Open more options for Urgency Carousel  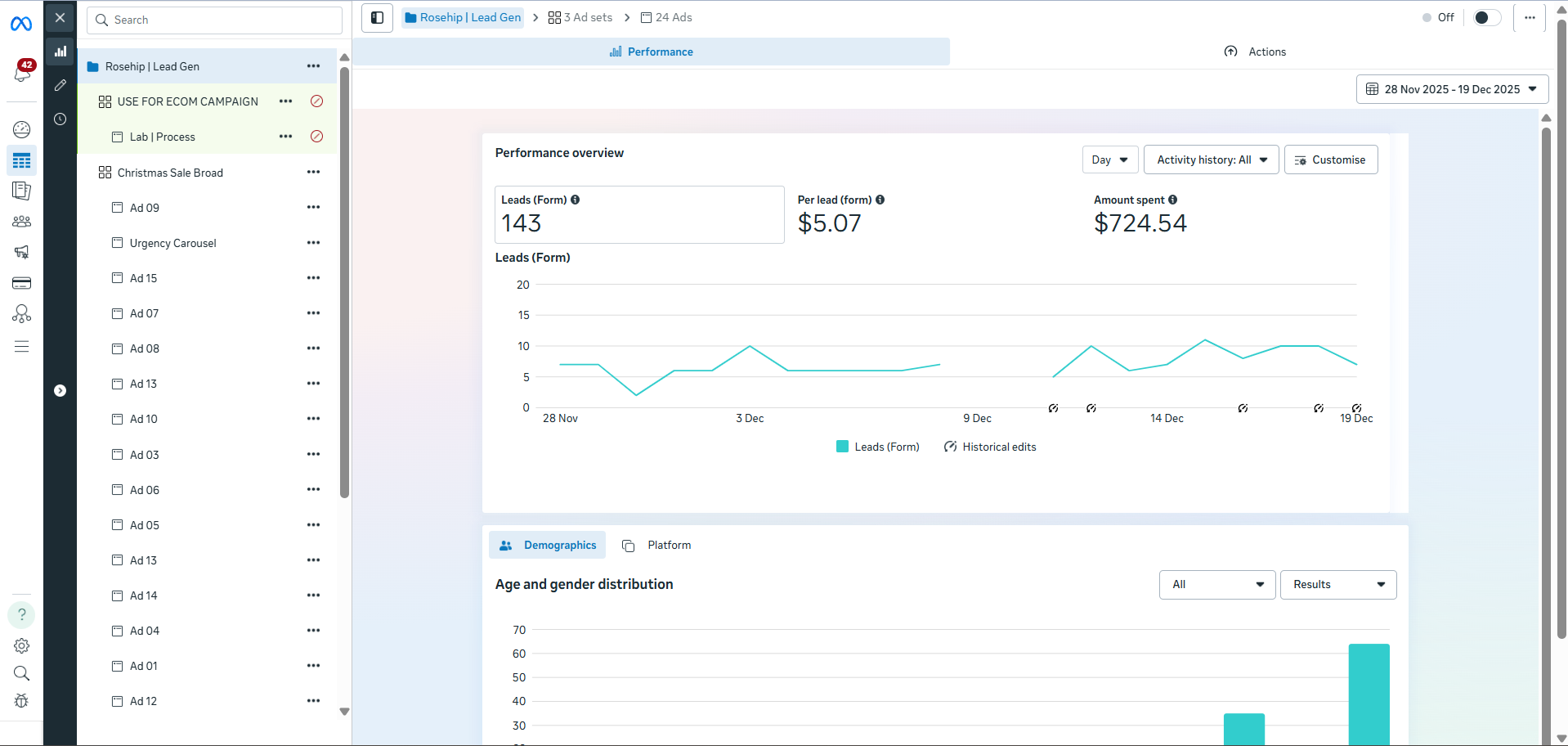pyautogui.click(x=313, y=243)
